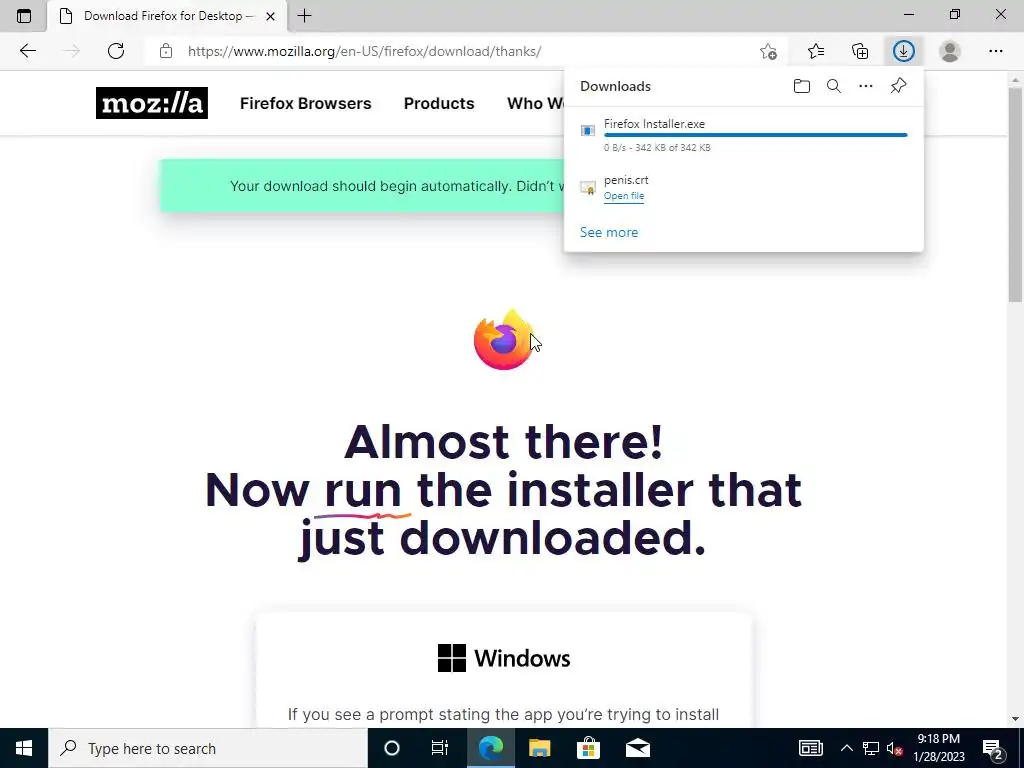Open the notification center icon
This screenshot has height=768, width=1024.
point(993,748)
